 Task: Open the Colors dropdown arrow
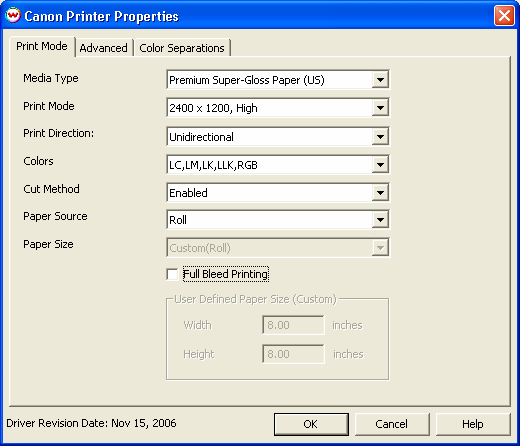[380, 164]
